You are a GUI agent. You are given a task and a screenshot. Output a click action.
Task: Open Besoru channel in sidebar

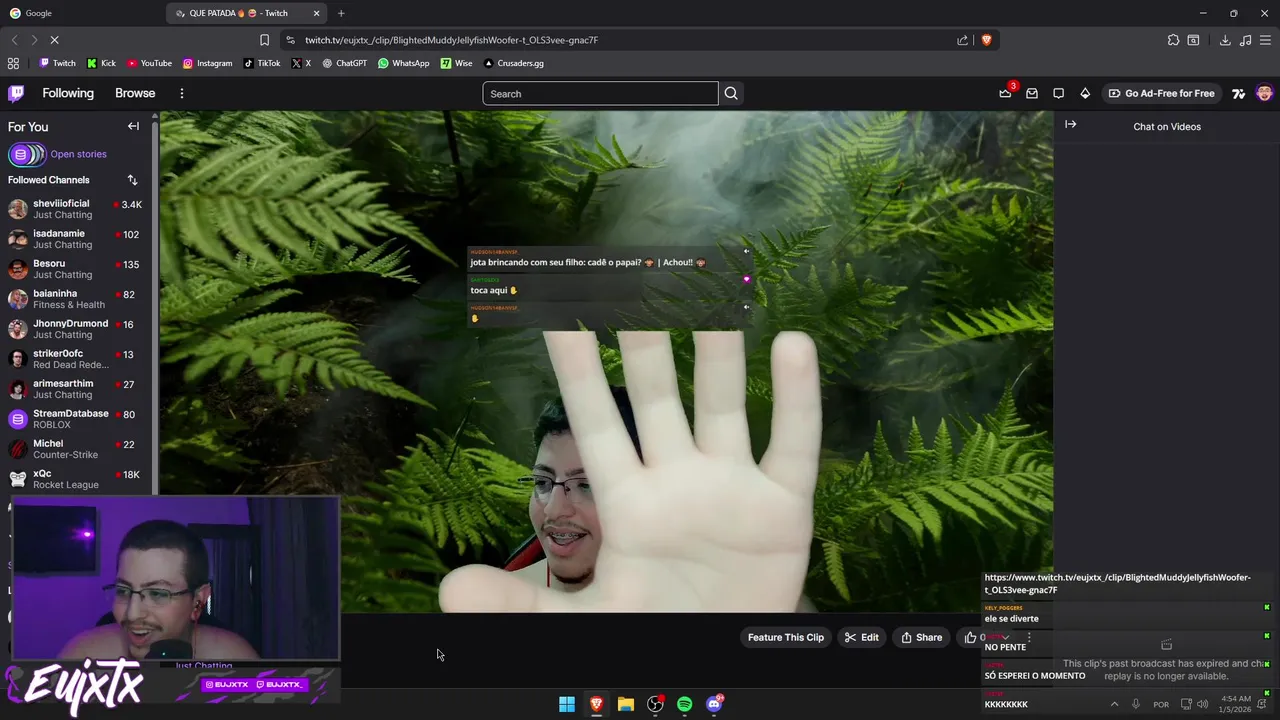(76, 269)
